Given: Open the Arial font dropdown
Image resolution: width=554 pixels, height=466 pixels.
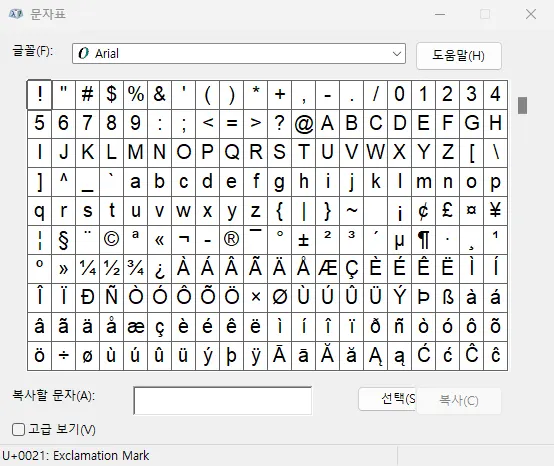Looking at the screenshot, I should pyautogui.click(x=238, y=54).
